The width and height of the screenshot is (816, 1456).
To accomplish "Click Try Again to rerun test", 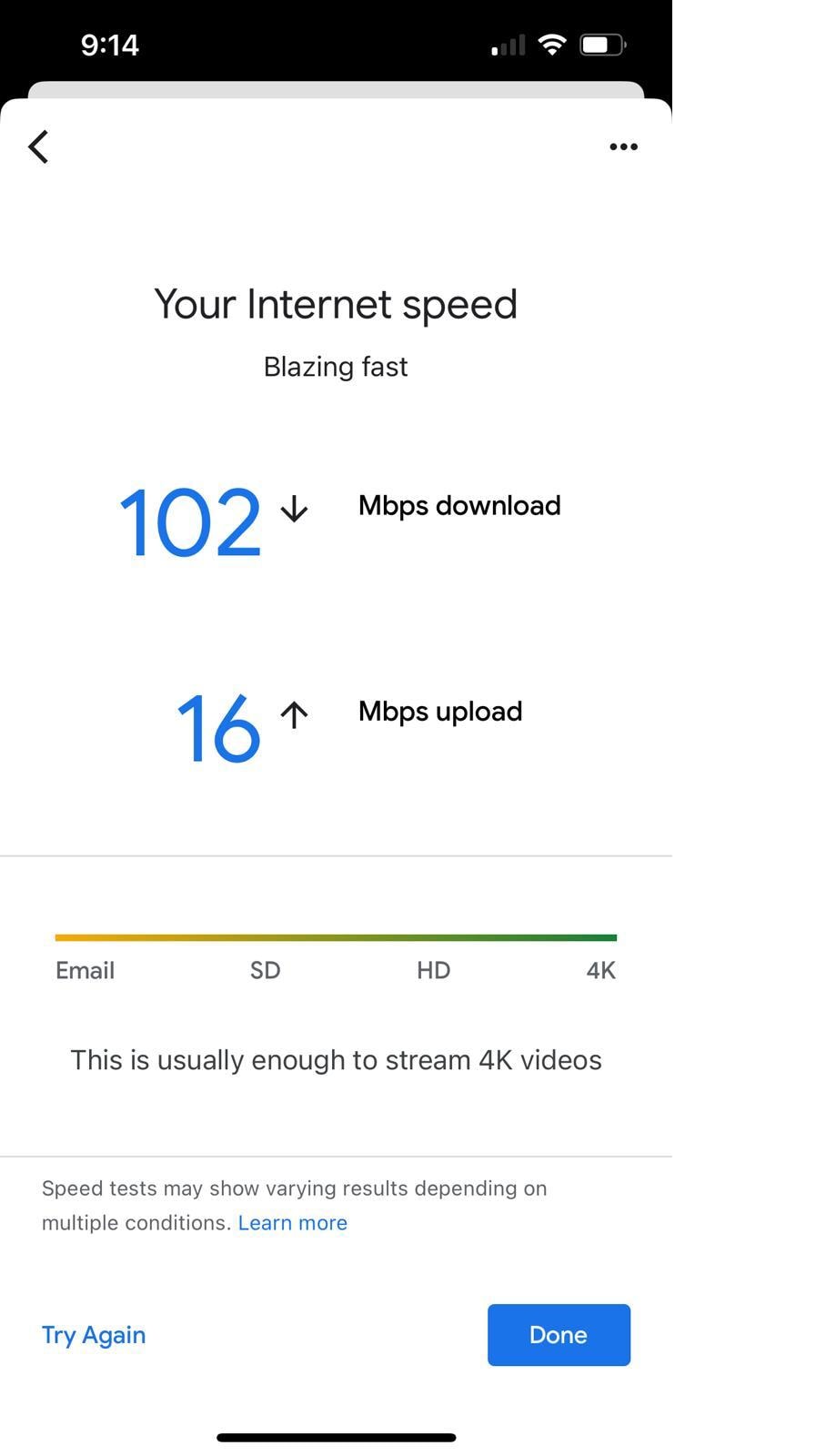I will pos(94,1335).
